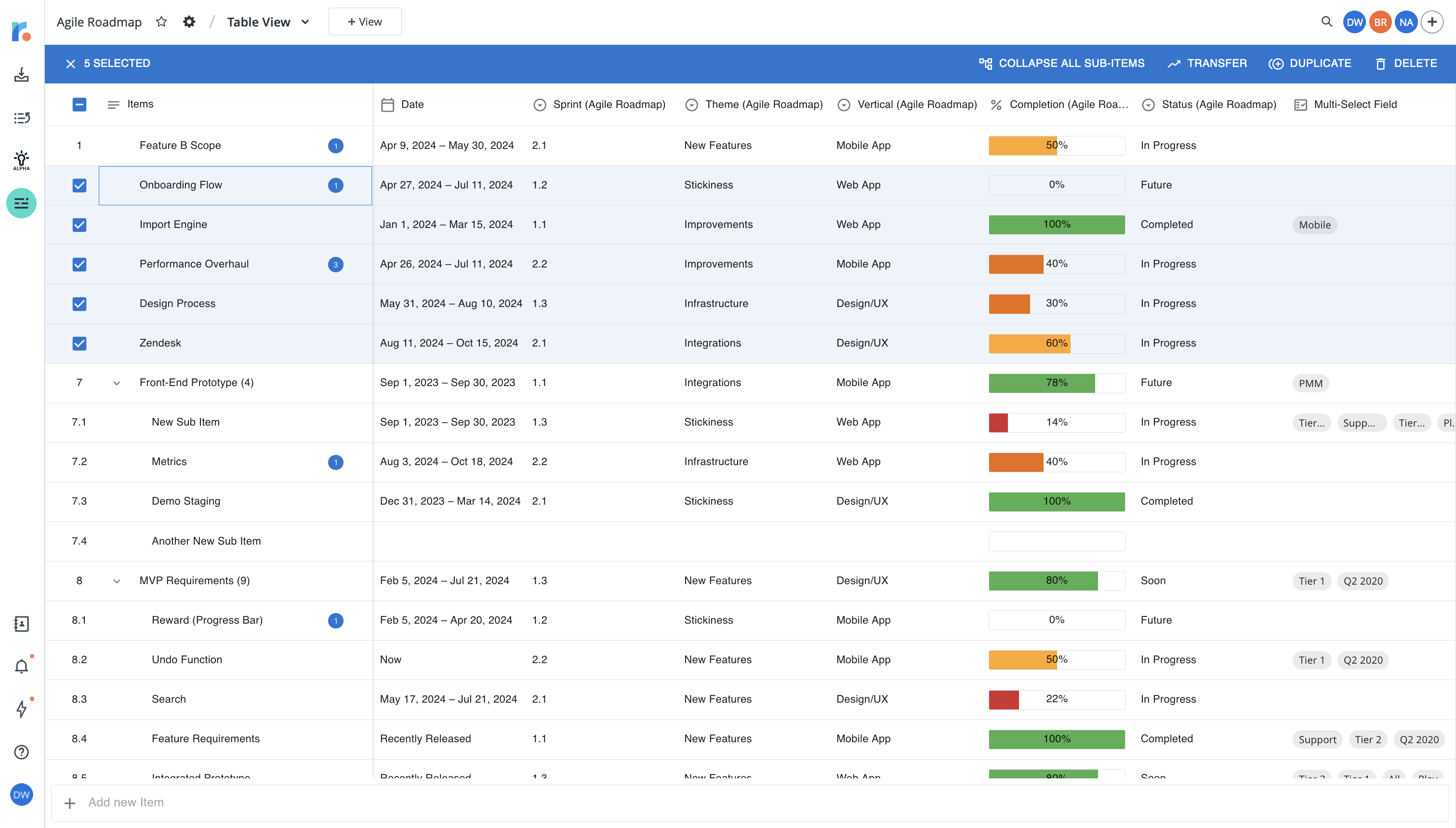Uncheck the Zendesk checkbox
Viewport: 1456px width, 828px height.
(x=79, y=344)
